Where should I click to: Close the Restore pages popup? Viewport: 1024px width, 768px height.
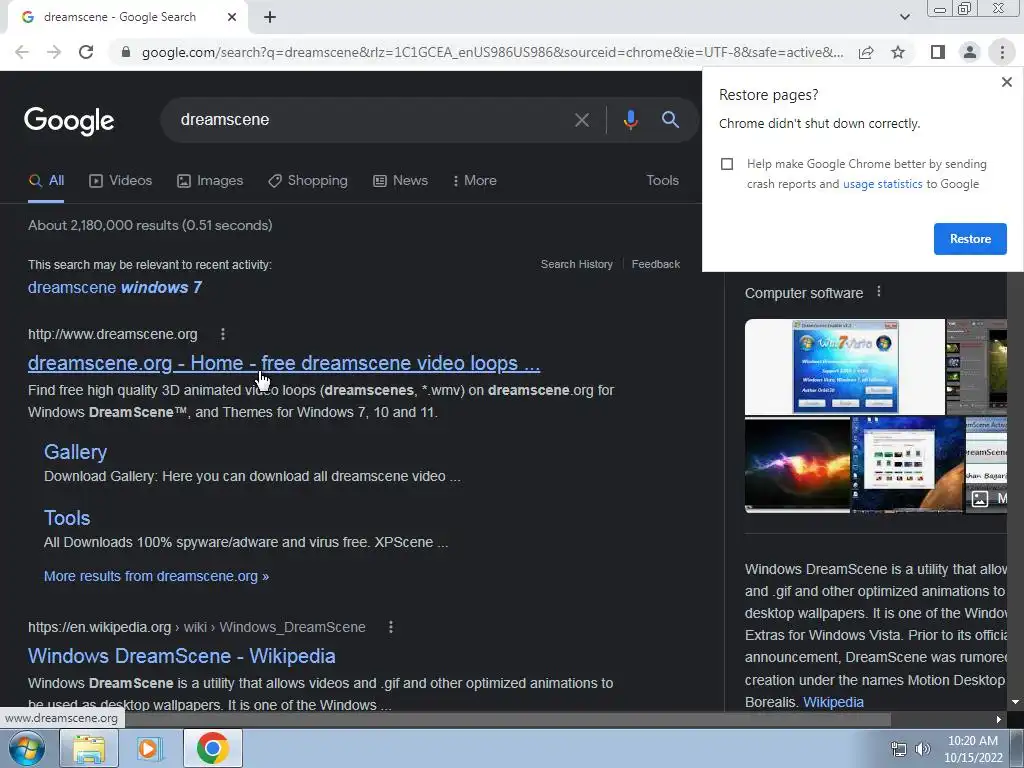point(1006,82)
